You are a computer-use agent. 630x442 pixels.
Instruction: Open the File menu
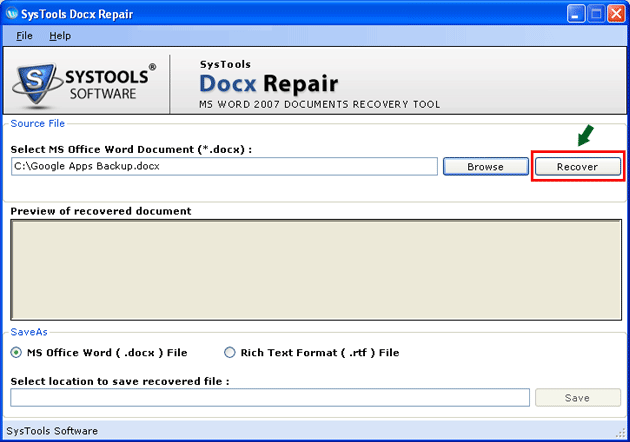[25, 36]
